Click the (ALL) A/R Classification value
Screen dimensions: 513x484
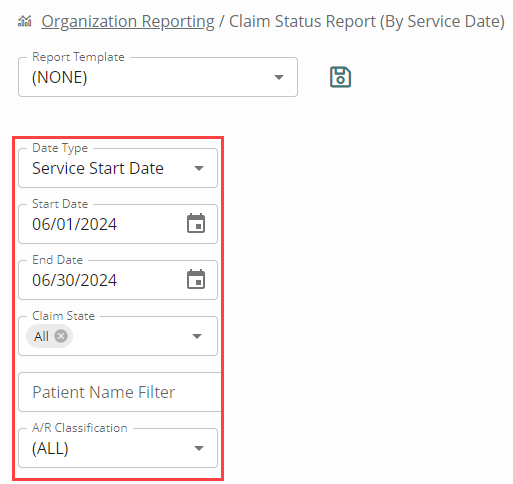tap(50, 448)
